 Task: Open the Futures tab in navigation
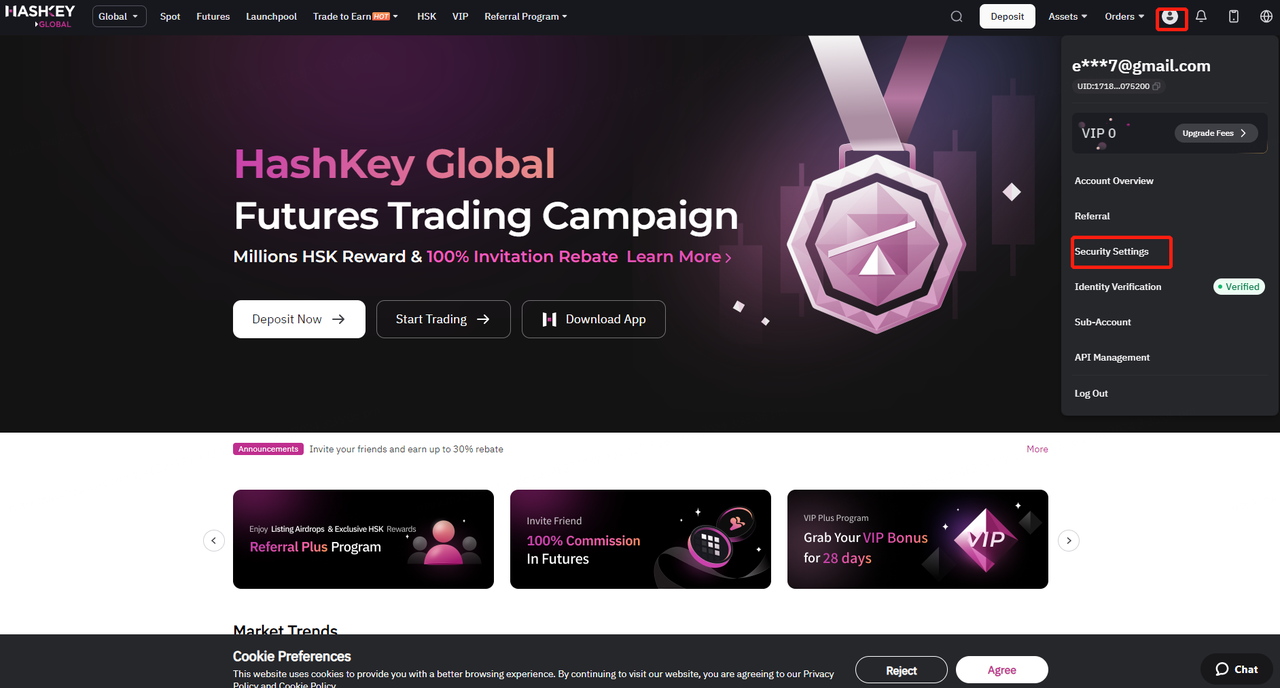click(213, 16)
